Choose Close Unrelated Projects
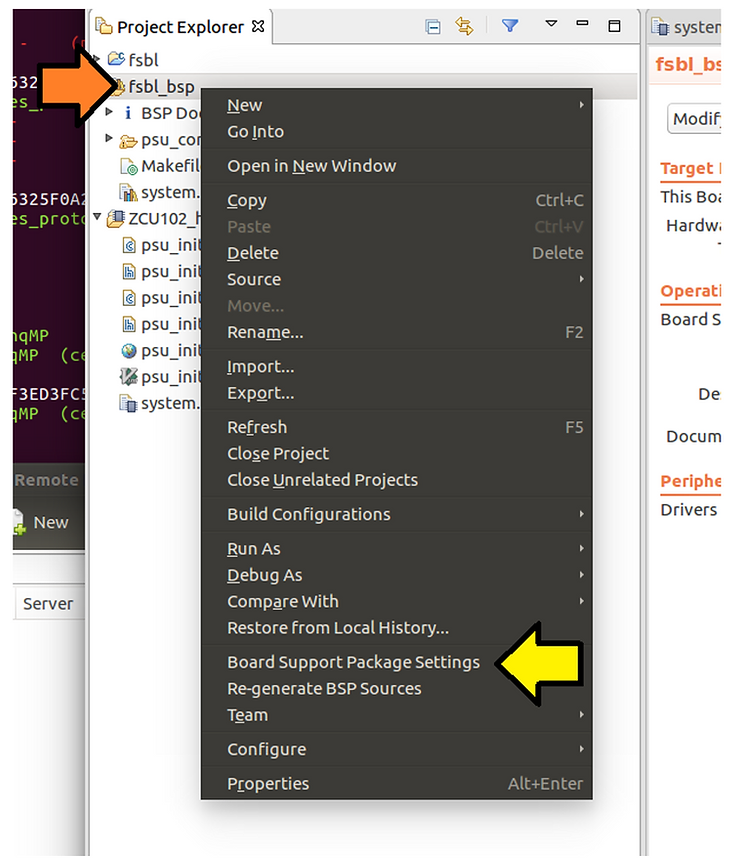Screen dimensions: 740x858 click(397, 480)
